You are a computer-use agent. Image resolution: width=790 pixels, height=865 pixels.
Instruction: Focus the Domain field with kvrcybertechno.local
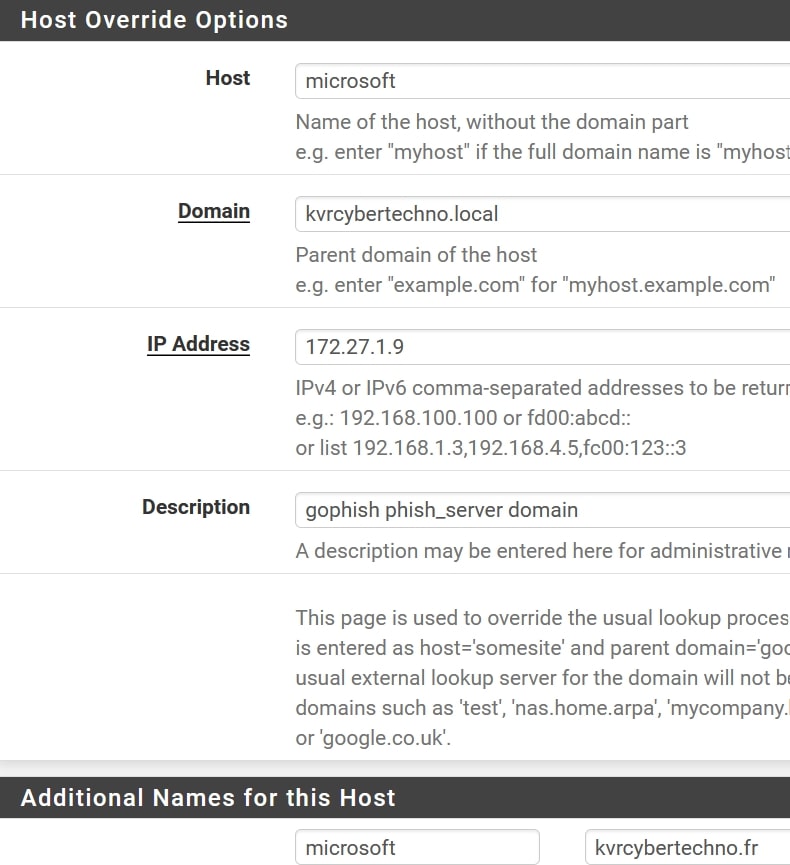click(x=542, y=213)
